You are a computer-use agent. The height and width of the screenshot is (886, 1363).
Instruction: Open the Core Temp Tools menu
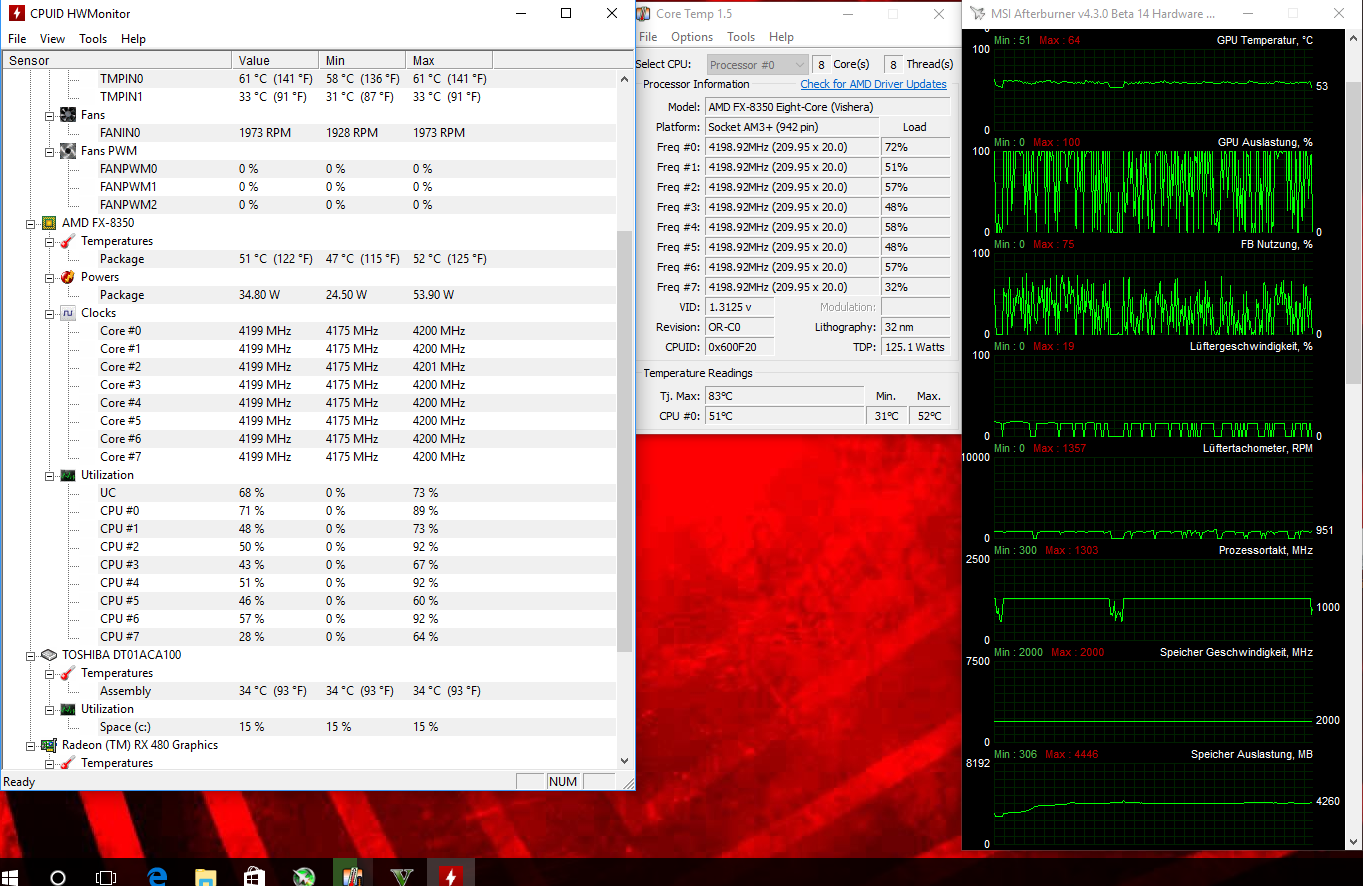coord(741,37)
